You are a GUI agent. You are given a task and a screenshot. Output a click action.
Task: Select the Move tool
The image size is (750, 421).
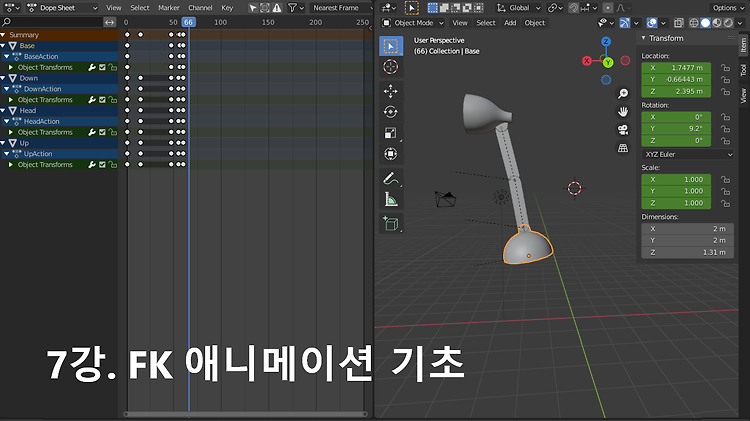(x=391, y=91)
